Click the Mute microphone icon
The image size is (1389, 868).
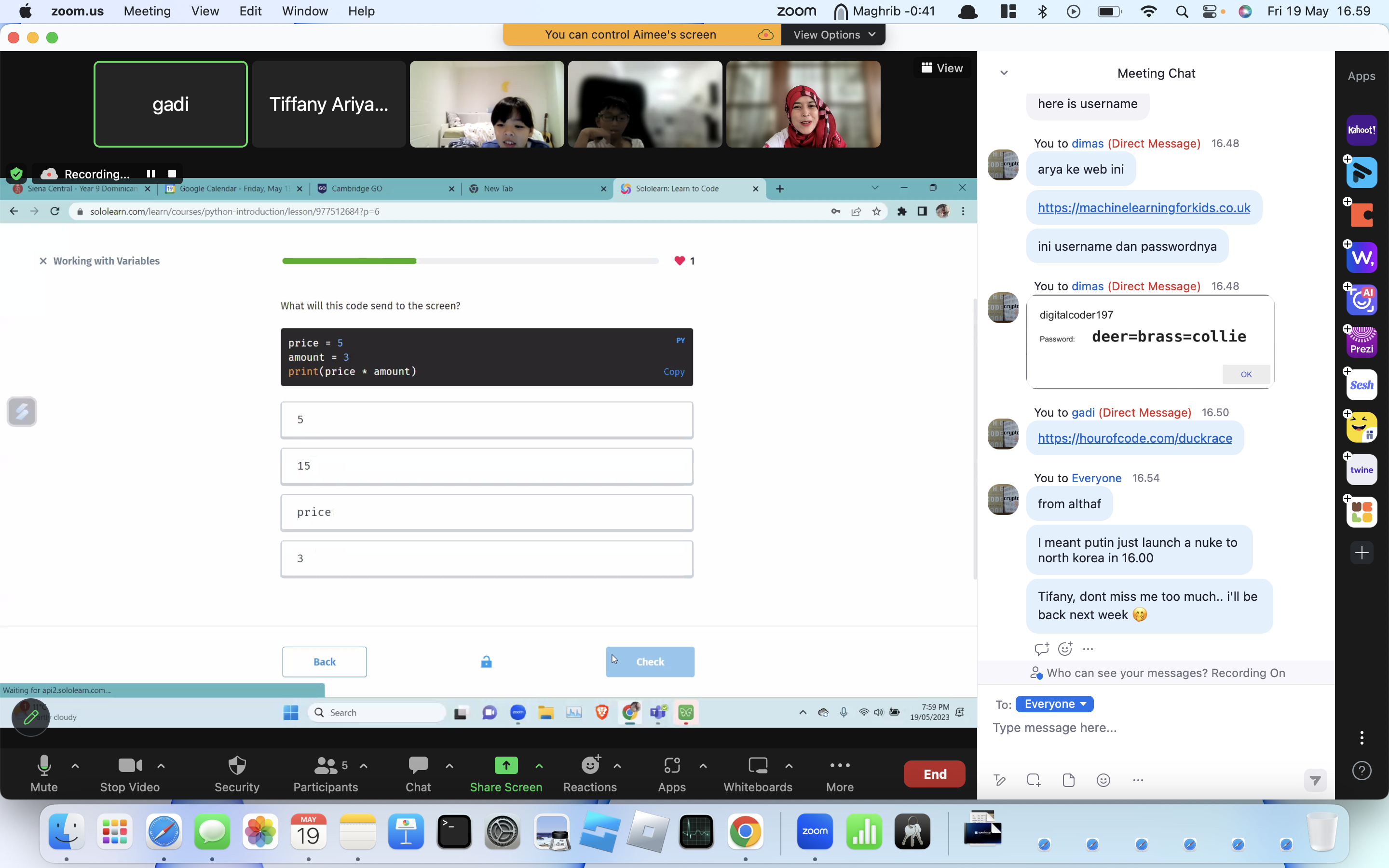[x=43, y=774]
